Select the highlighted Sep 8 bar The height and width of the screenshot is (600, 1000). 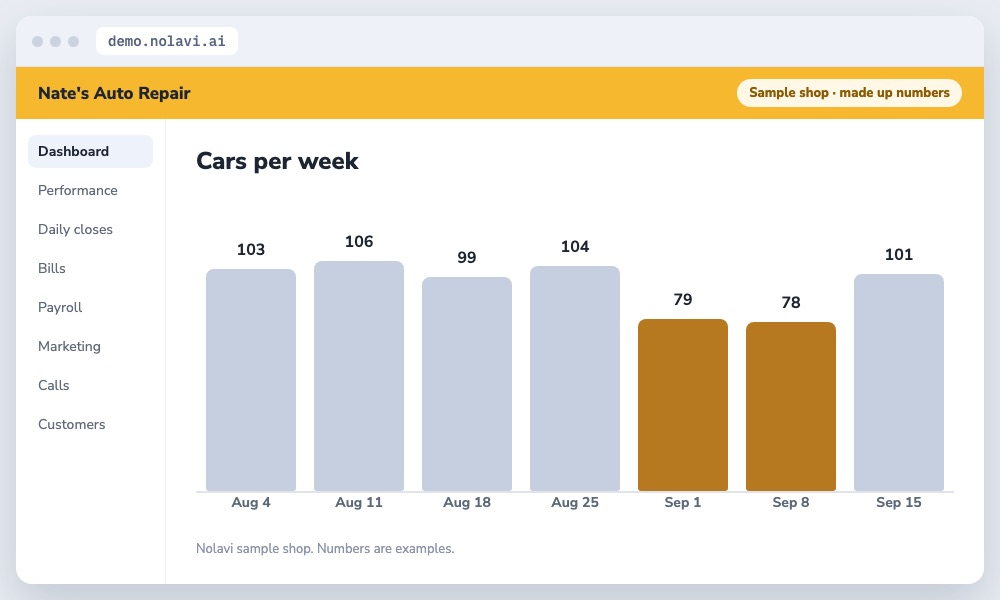[x=791, y=407]
